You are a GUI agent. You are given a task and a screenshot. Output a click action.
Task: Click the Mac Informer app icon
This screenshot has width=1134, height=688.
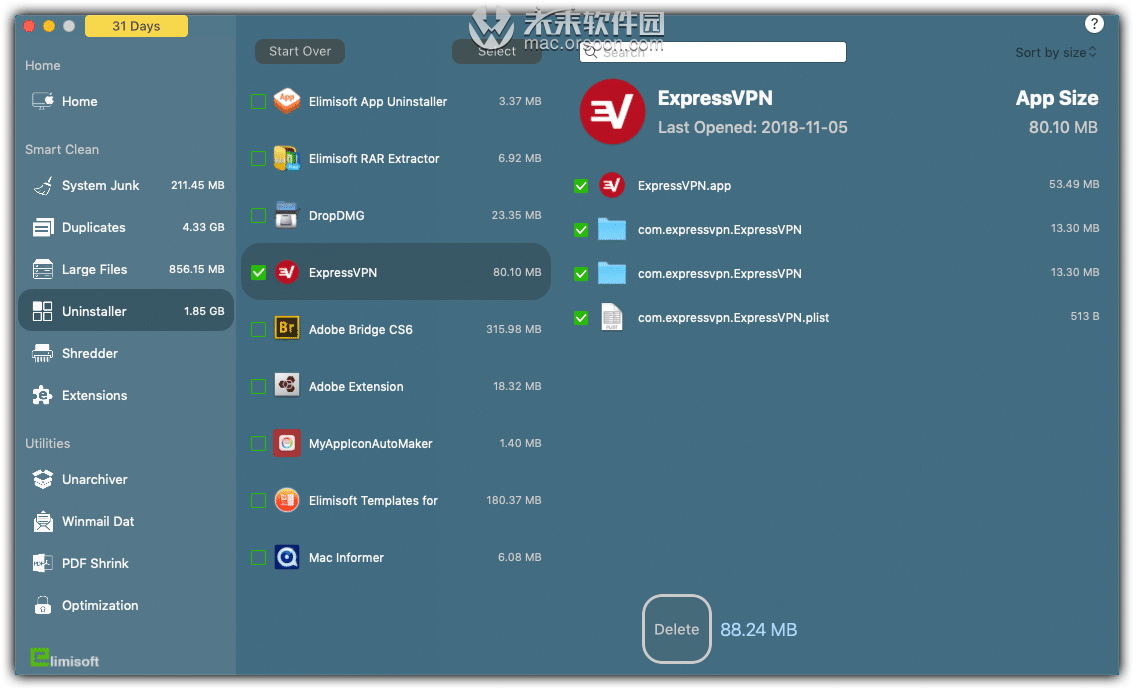tap(287, 558)
